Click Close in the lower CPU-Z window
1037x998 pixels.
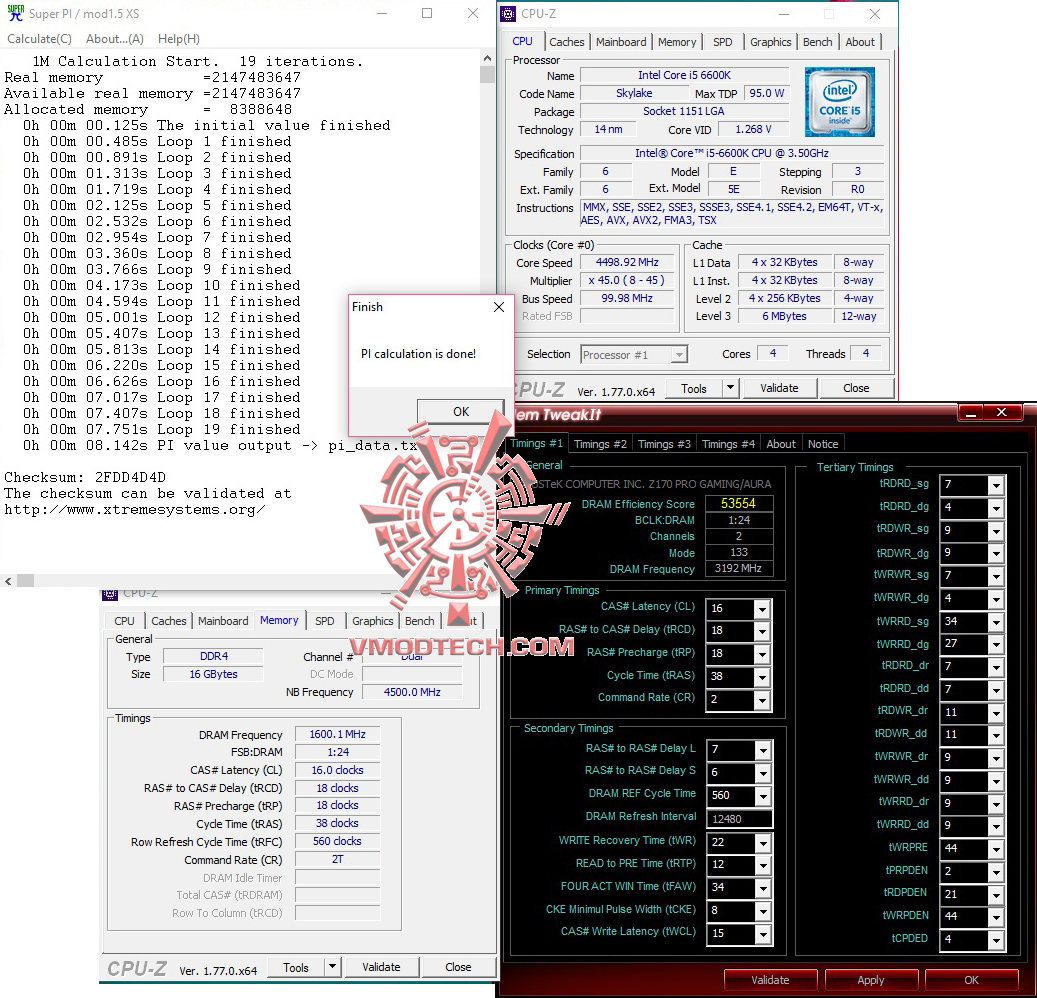[x=458, y=967]
